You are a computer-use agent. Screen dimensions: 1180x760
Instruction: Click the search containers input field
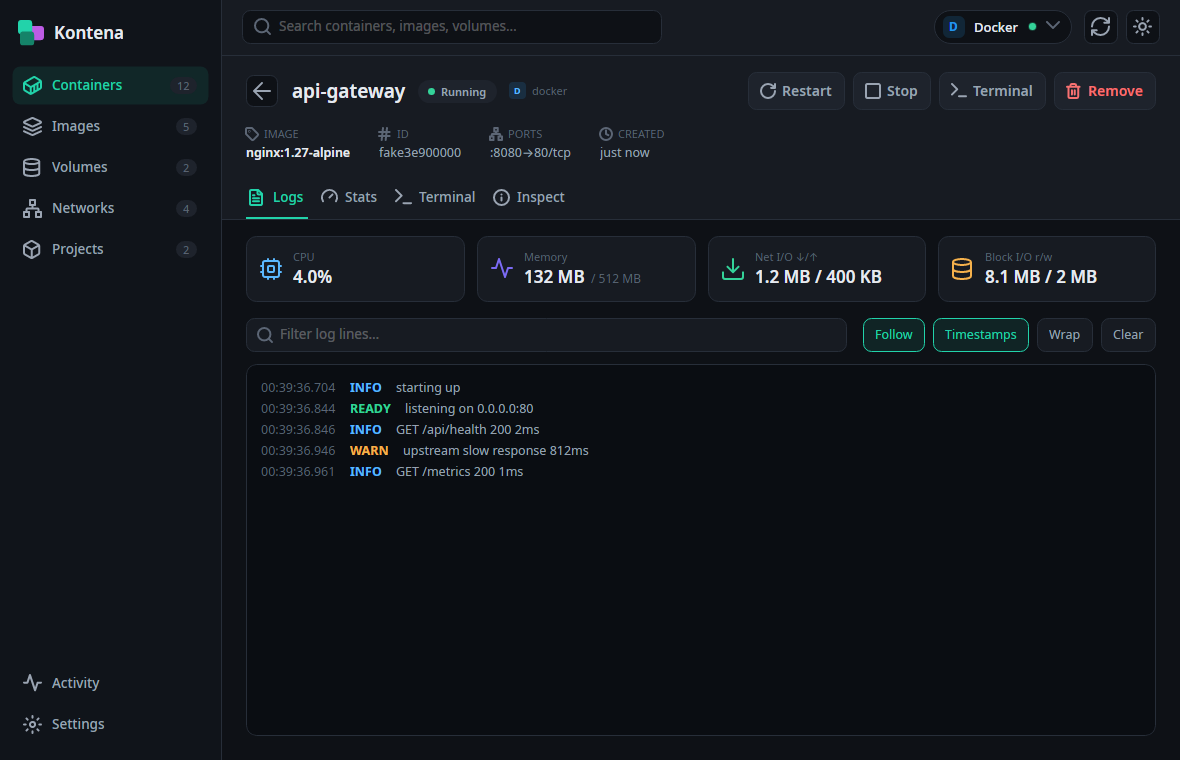[452, 26]
